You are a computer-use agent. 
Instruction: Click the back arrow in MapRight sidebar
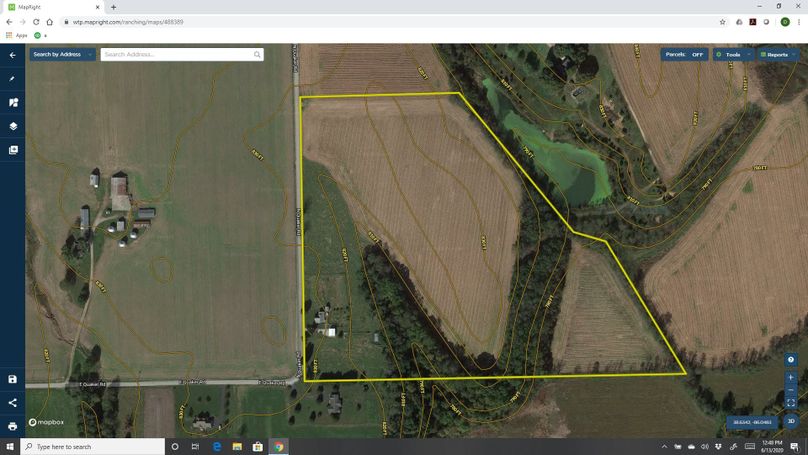(x=13, y=55)
